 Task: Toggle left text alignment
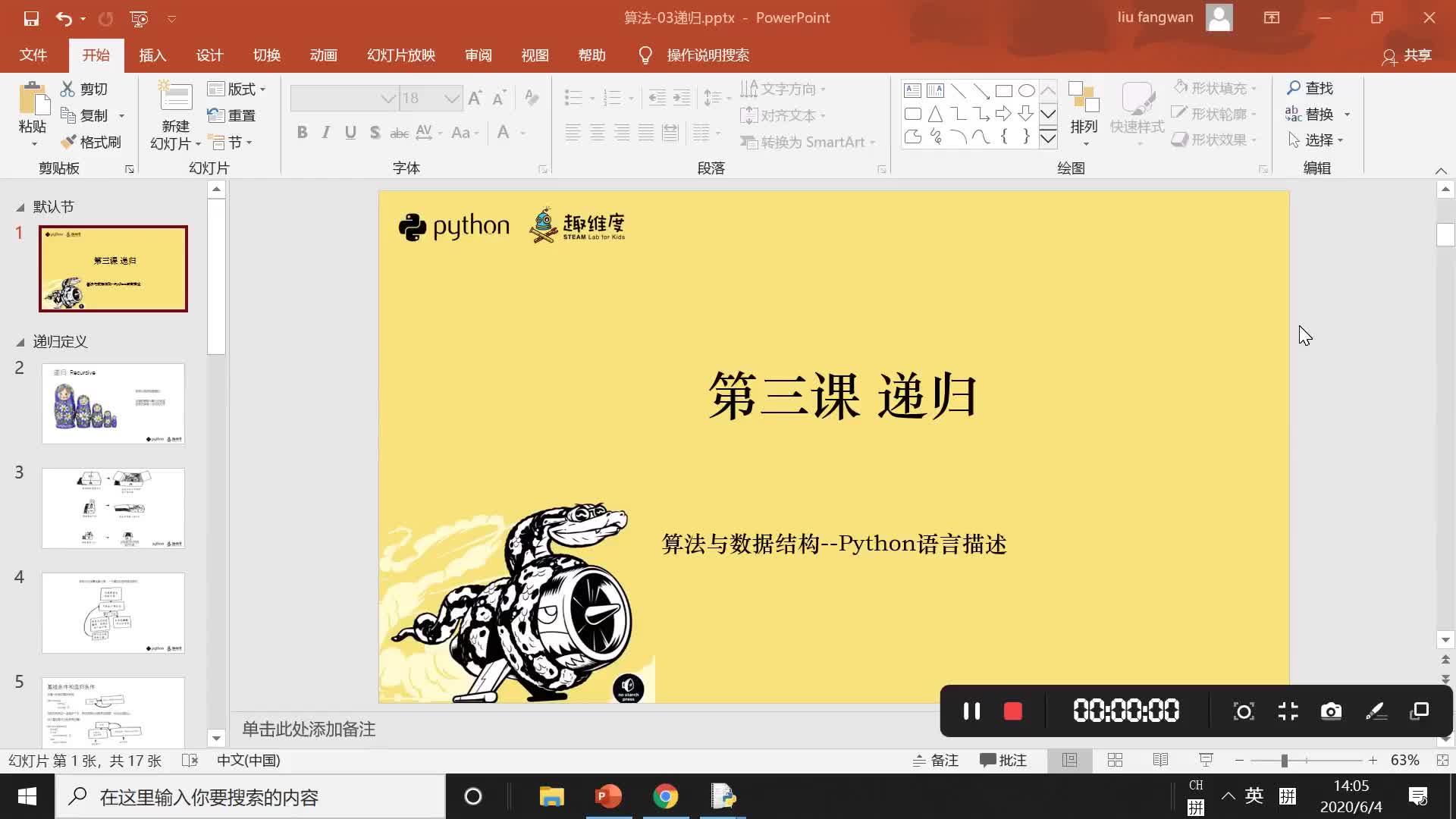pos(573,133)
